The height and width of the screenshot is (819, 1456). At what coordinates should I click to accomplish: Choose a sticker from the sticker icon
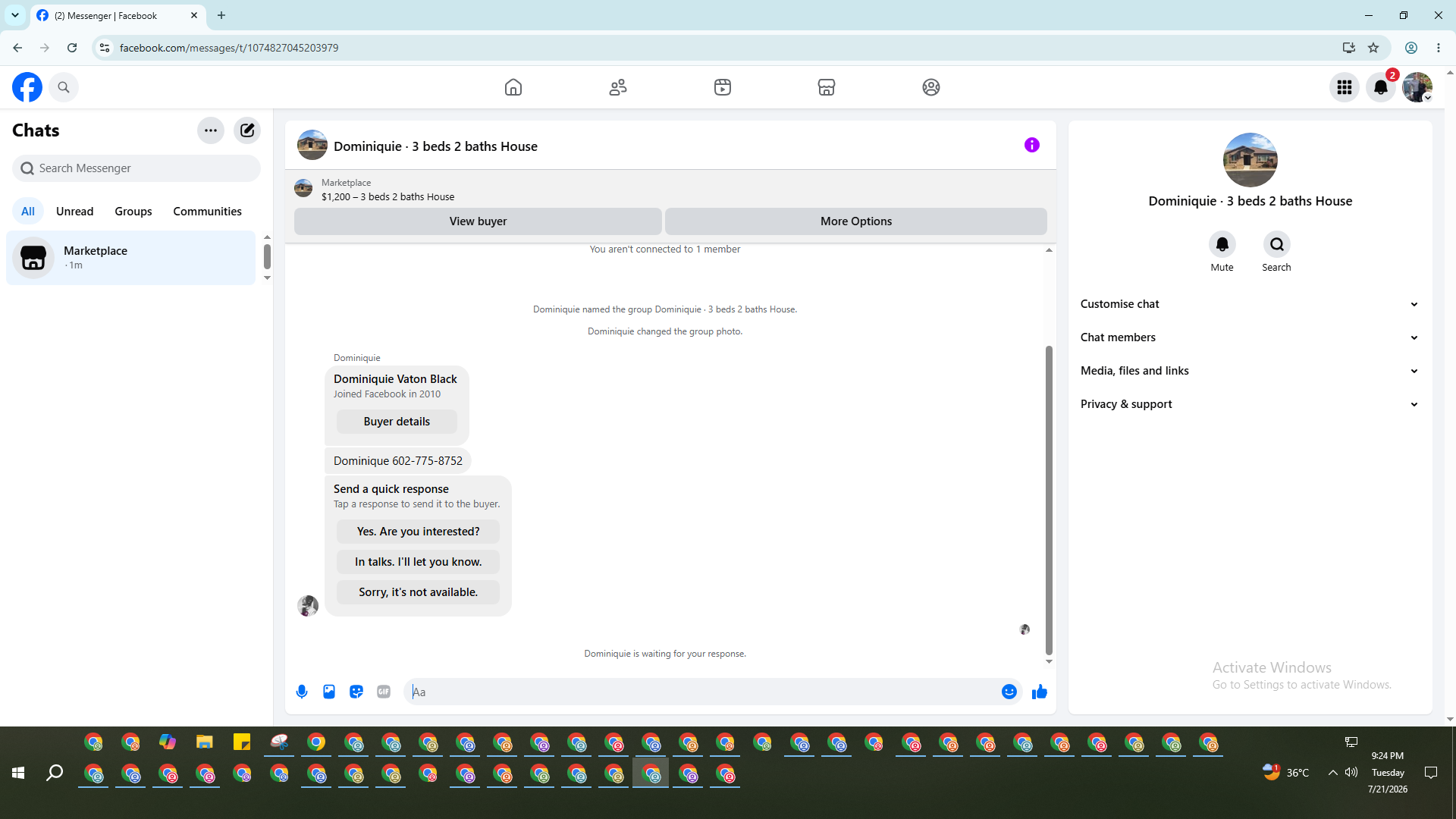point(356,692)
